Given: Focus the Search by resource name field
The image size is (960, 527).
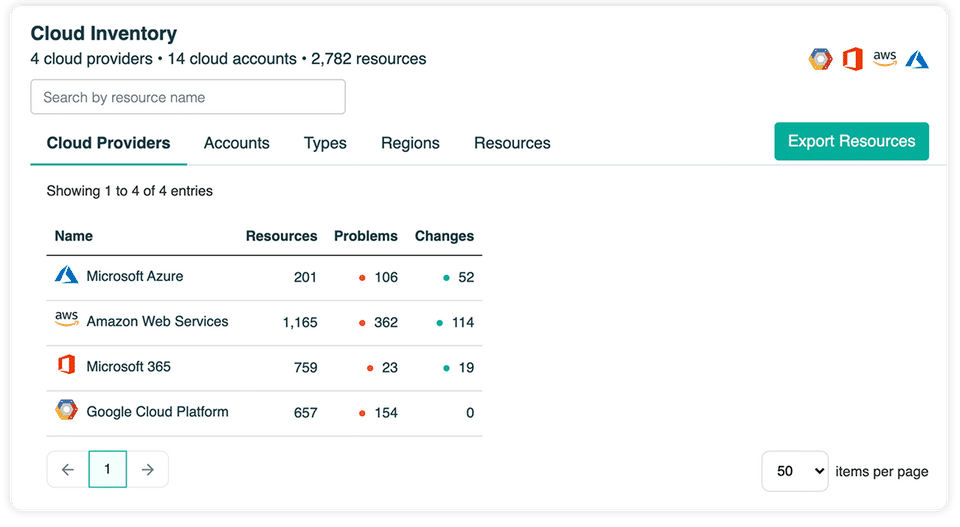Looking at the screenshot, I should [x=188, y=97].
